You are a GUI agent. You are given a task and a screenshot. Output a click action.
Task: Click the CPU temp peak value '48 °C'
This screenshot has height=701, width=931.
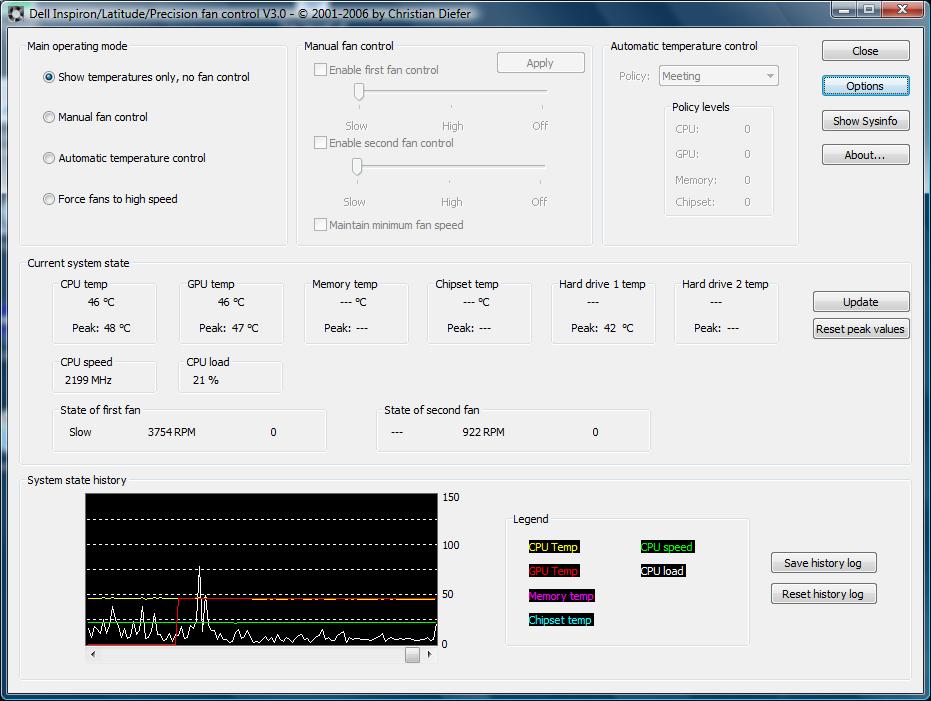pyautogui.click(x=117, y=328)
